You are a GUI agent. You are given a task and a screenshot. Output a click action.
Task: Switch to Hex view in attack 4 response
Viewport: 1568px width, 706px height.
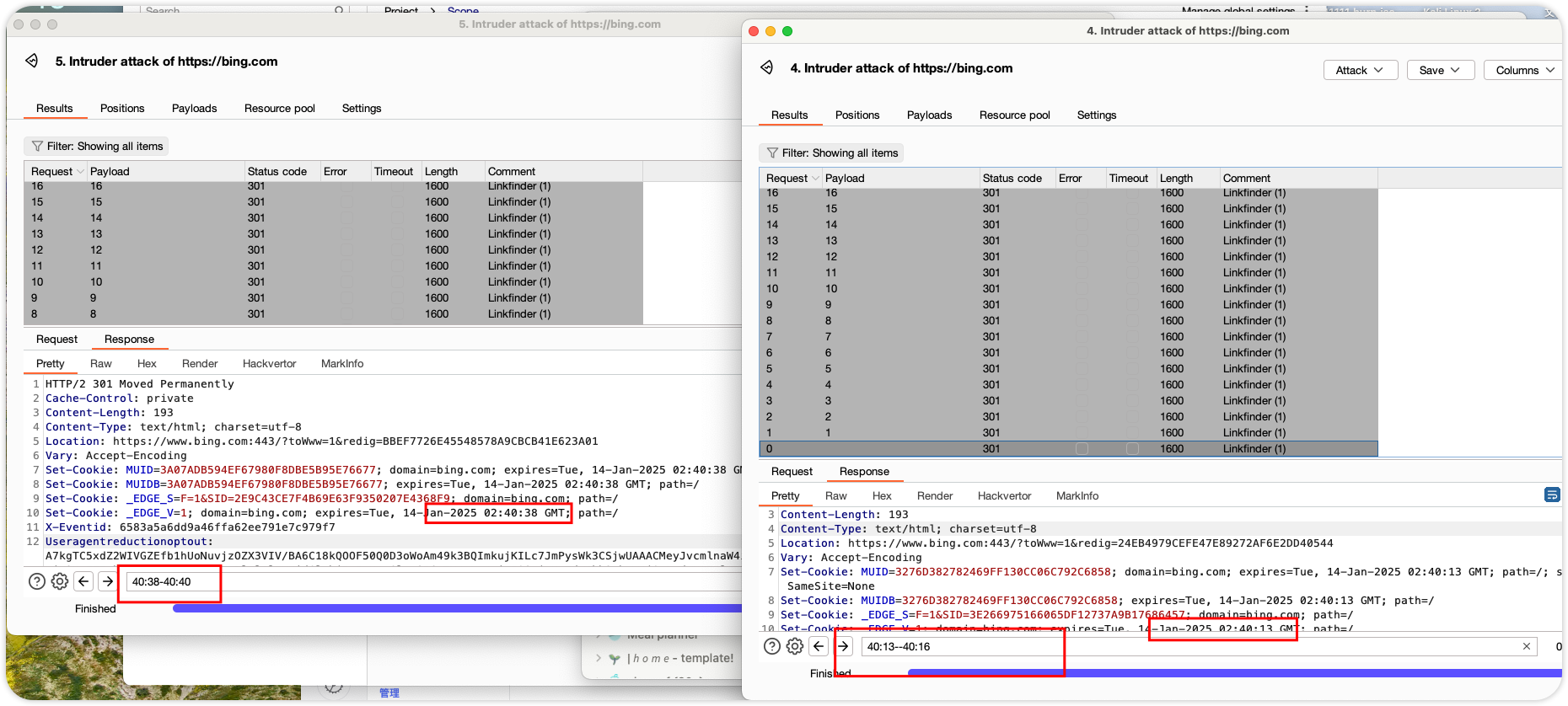pos(883,496)
